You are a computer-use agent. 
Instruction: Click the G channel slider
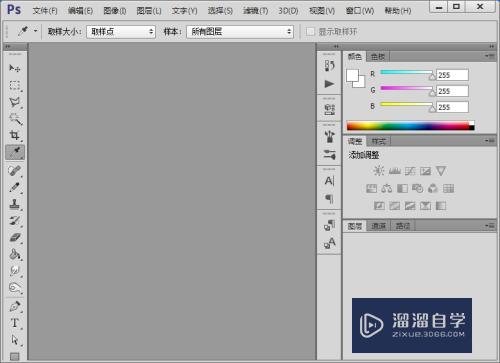point(407,88)
